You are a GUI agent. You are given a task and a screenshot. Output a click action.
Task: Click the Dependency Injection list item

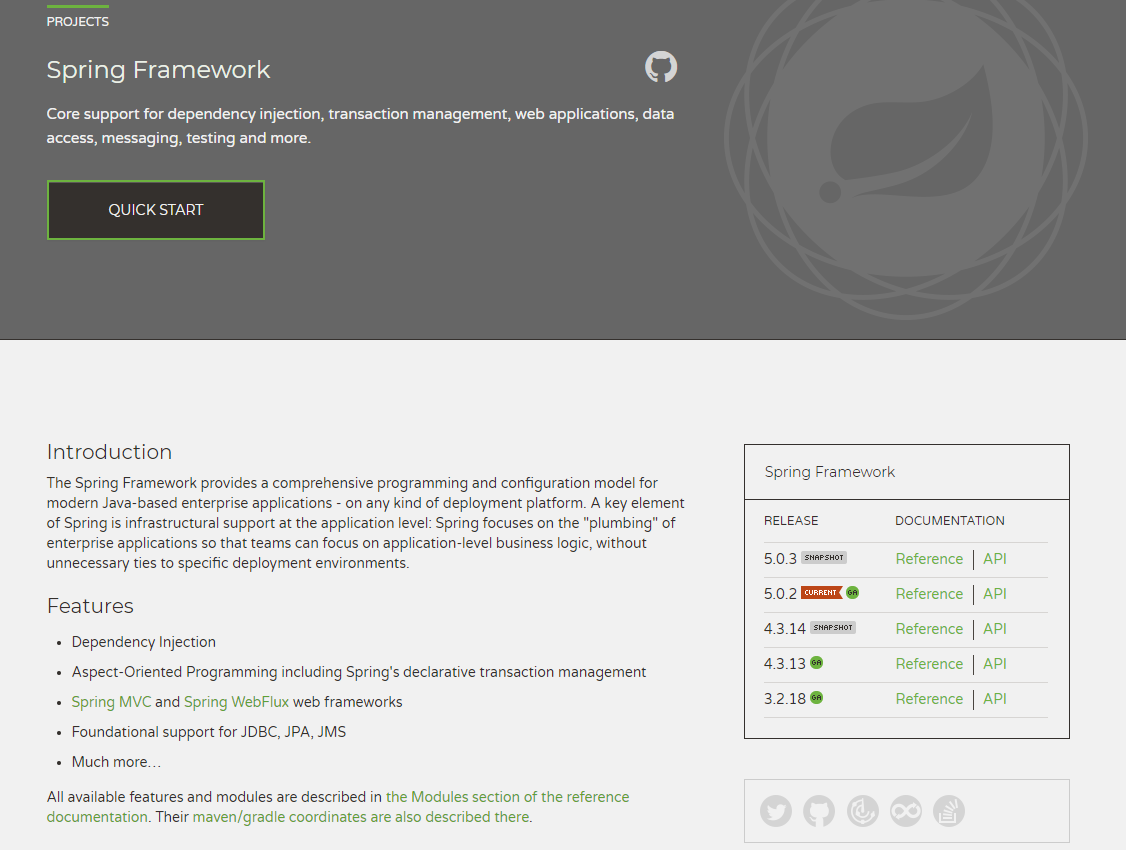[144, 642]
